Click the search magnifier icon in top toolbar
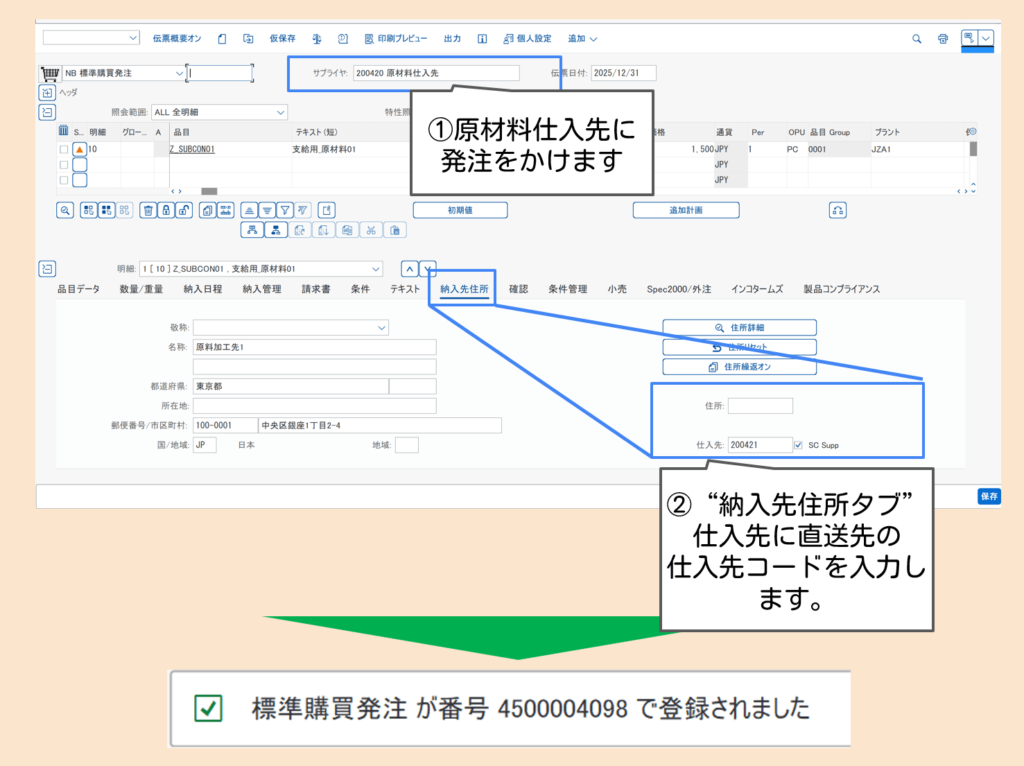 coord(917,39)
